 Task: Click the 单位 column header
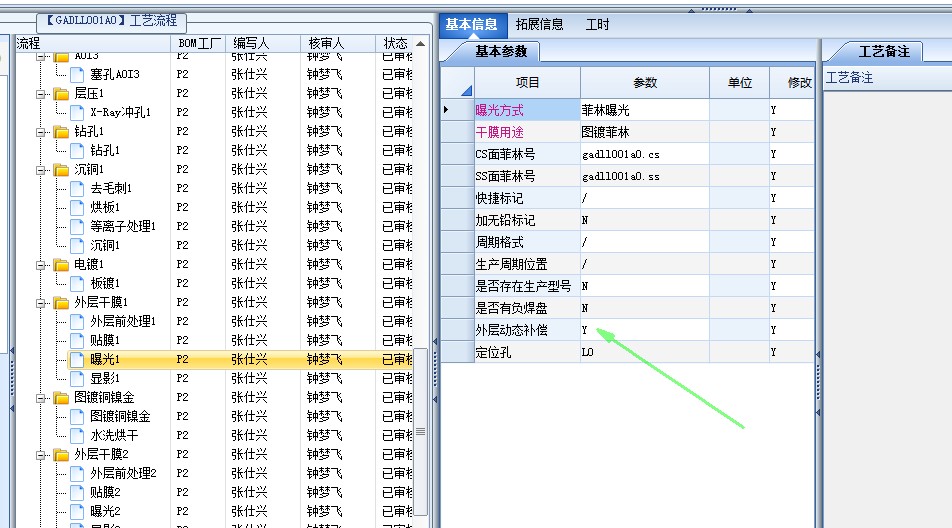pos(740,83)
